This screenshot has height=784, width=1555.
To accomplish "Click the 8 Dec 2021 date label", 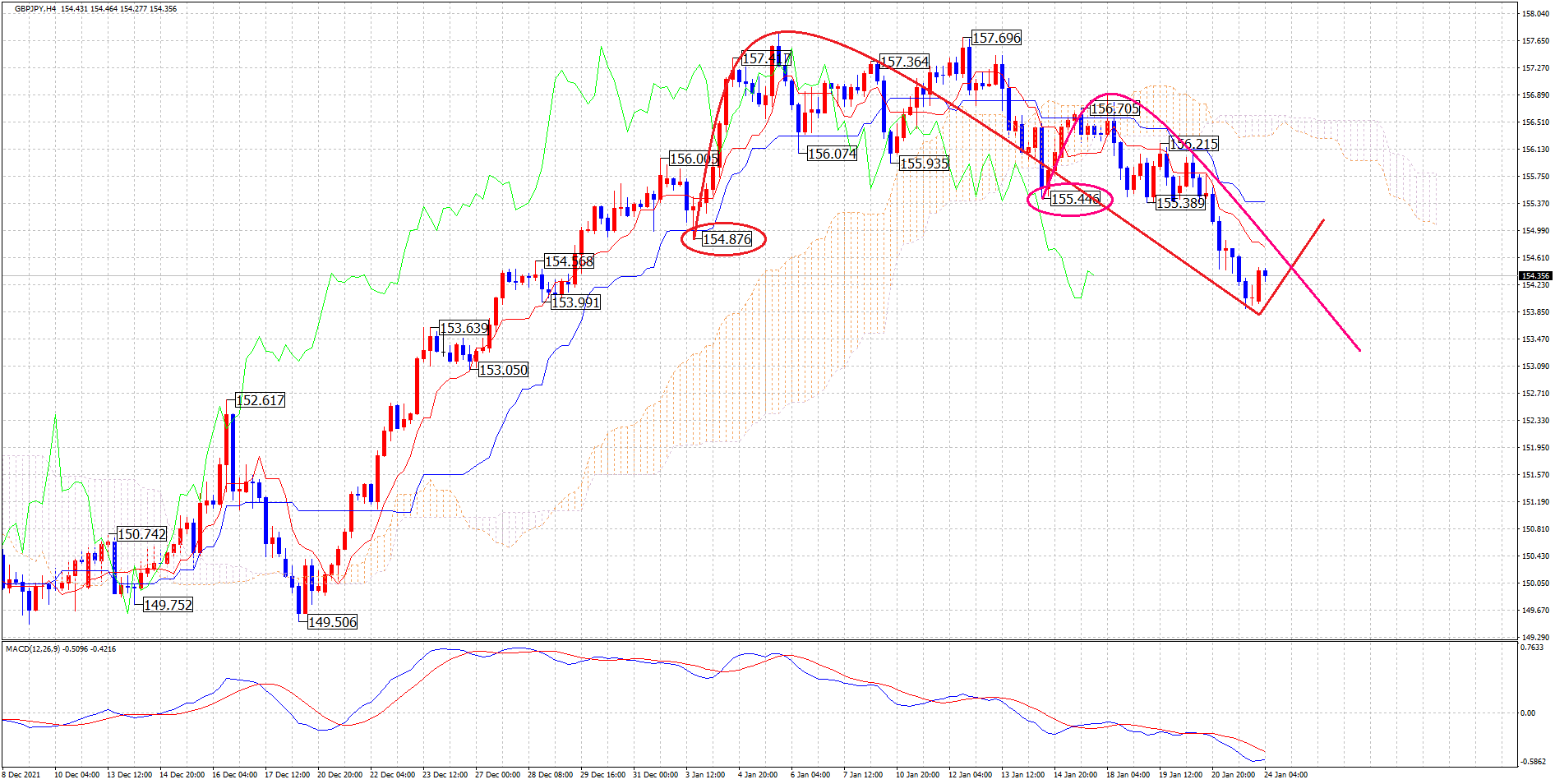I will (21, 774).
